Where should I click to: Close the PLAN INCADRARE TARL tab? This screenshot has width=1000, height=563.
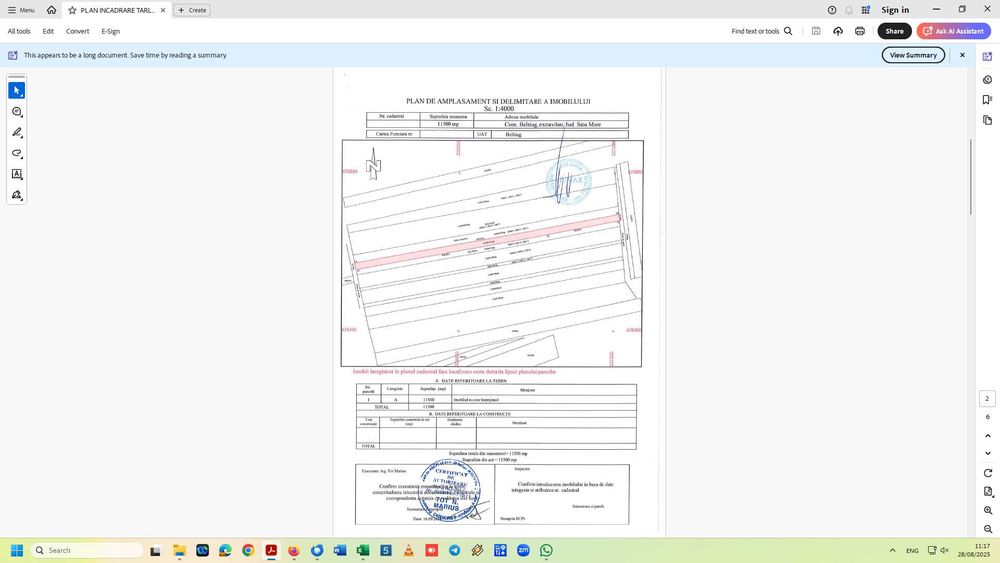(163, 10)
